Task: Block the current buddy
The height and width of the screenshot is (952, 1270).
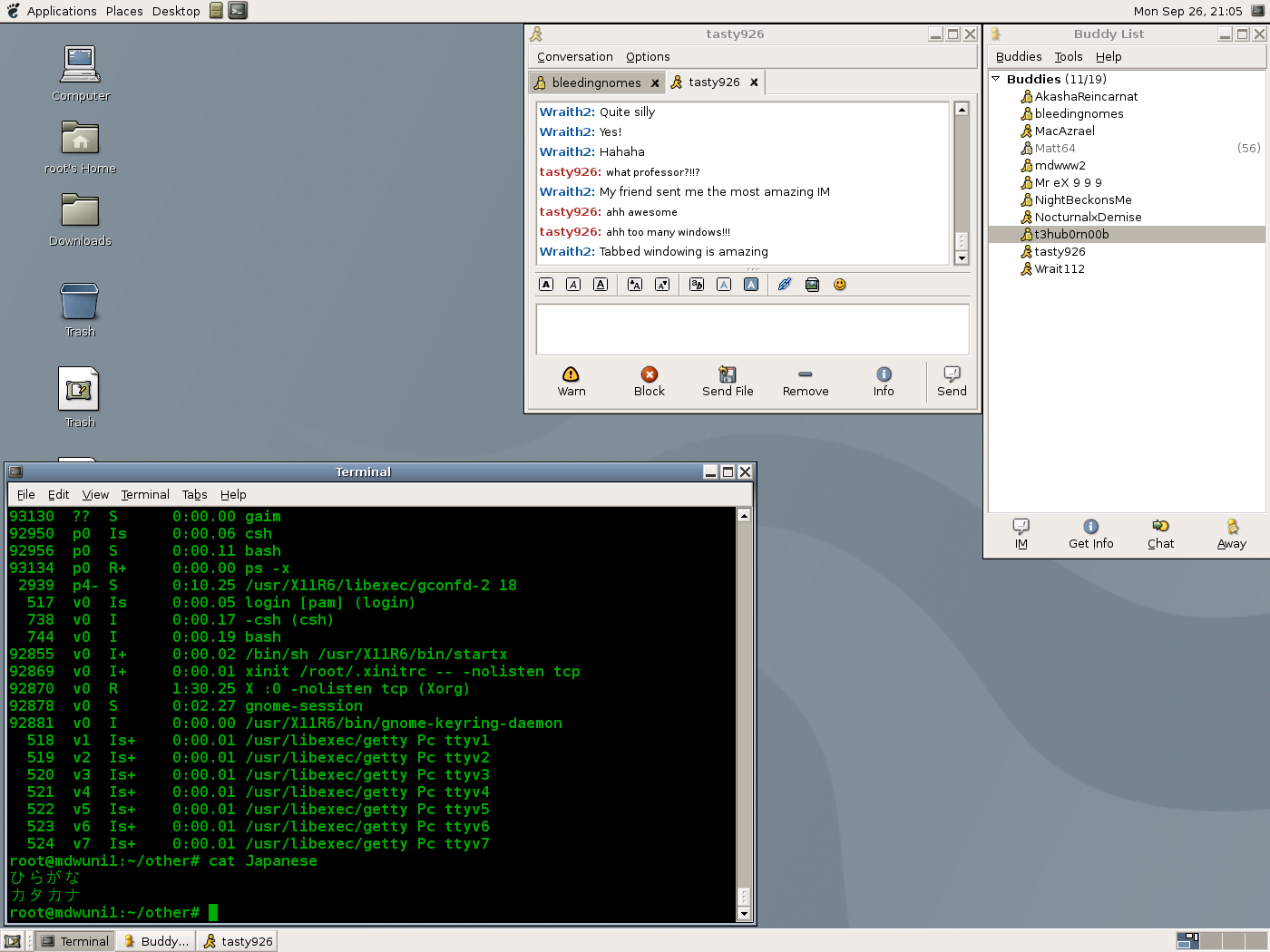Action: click(x=650, y=382)
